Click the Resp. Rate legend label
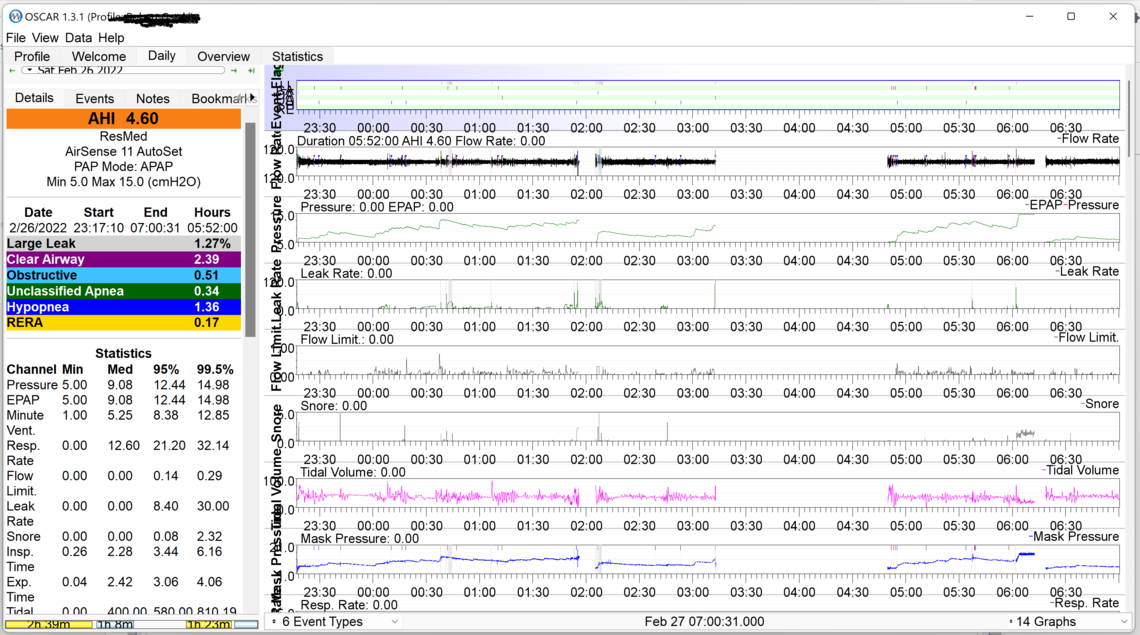 [x=1087, y=603]
